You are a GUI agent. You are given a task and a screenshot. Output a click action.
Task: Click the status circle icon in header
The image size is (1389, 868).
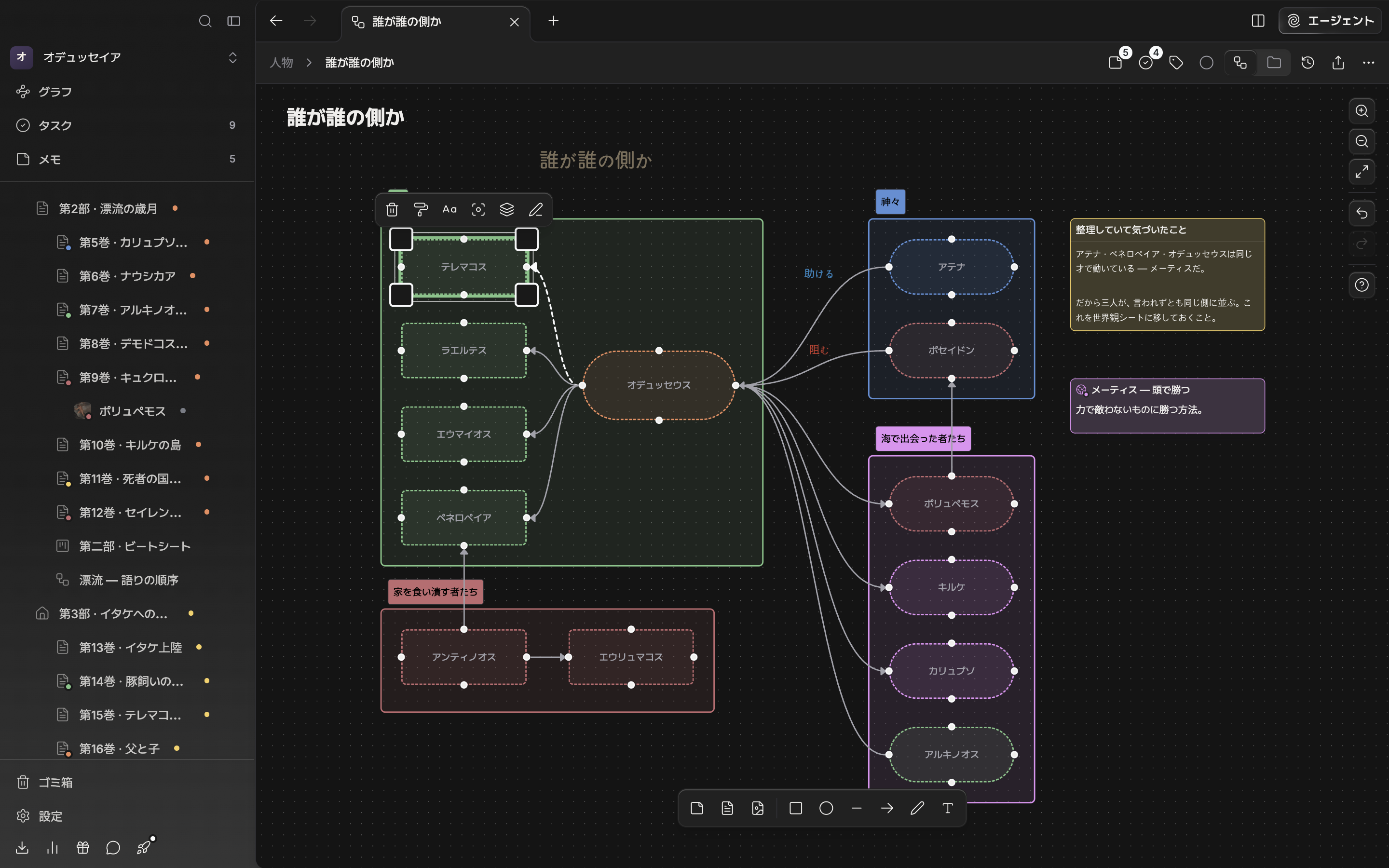coord(1207,63)
